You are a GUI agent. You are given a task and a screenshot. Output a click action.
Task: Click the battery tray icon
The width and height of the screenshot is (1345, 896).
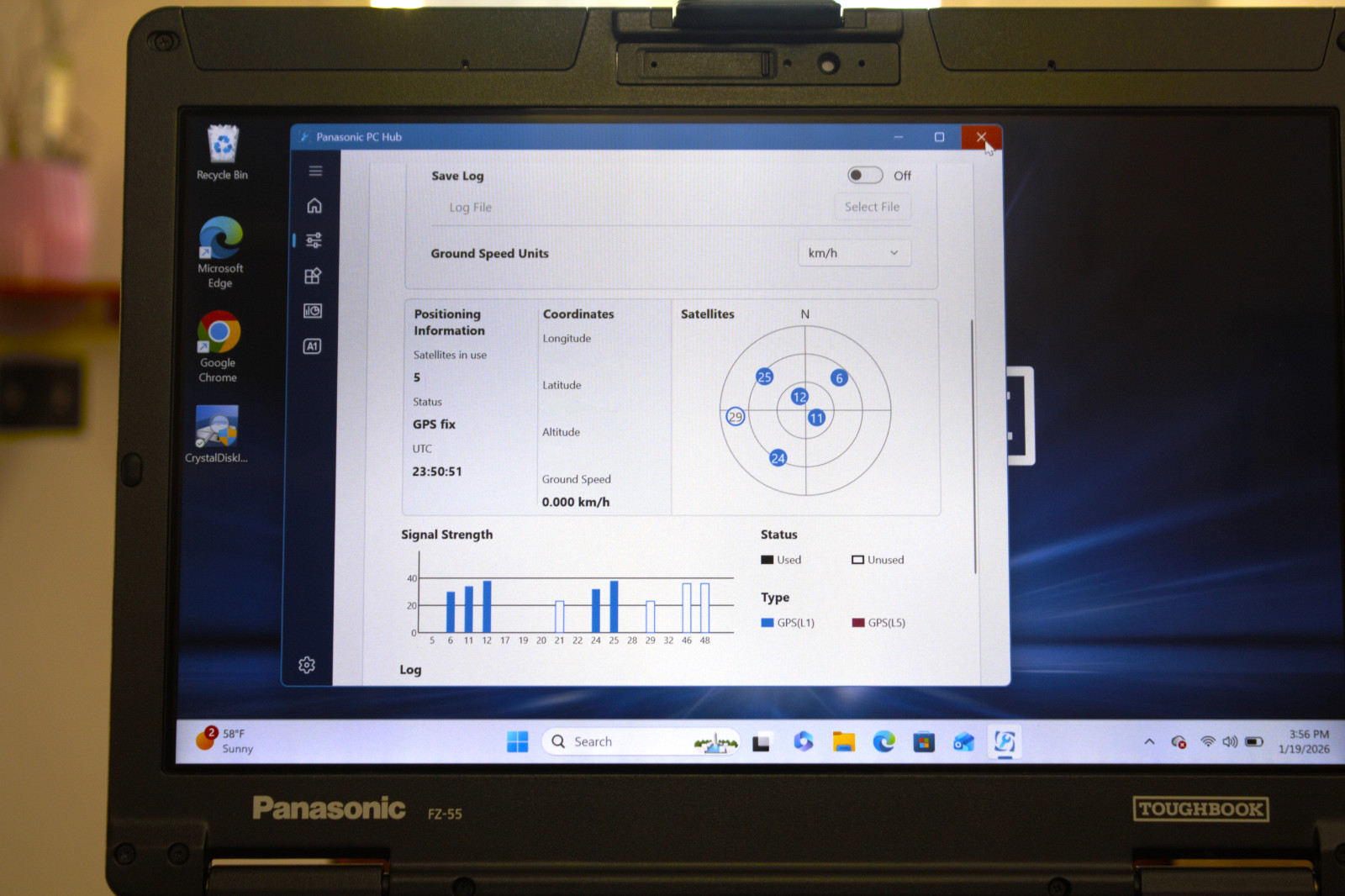click(1254, 741)
